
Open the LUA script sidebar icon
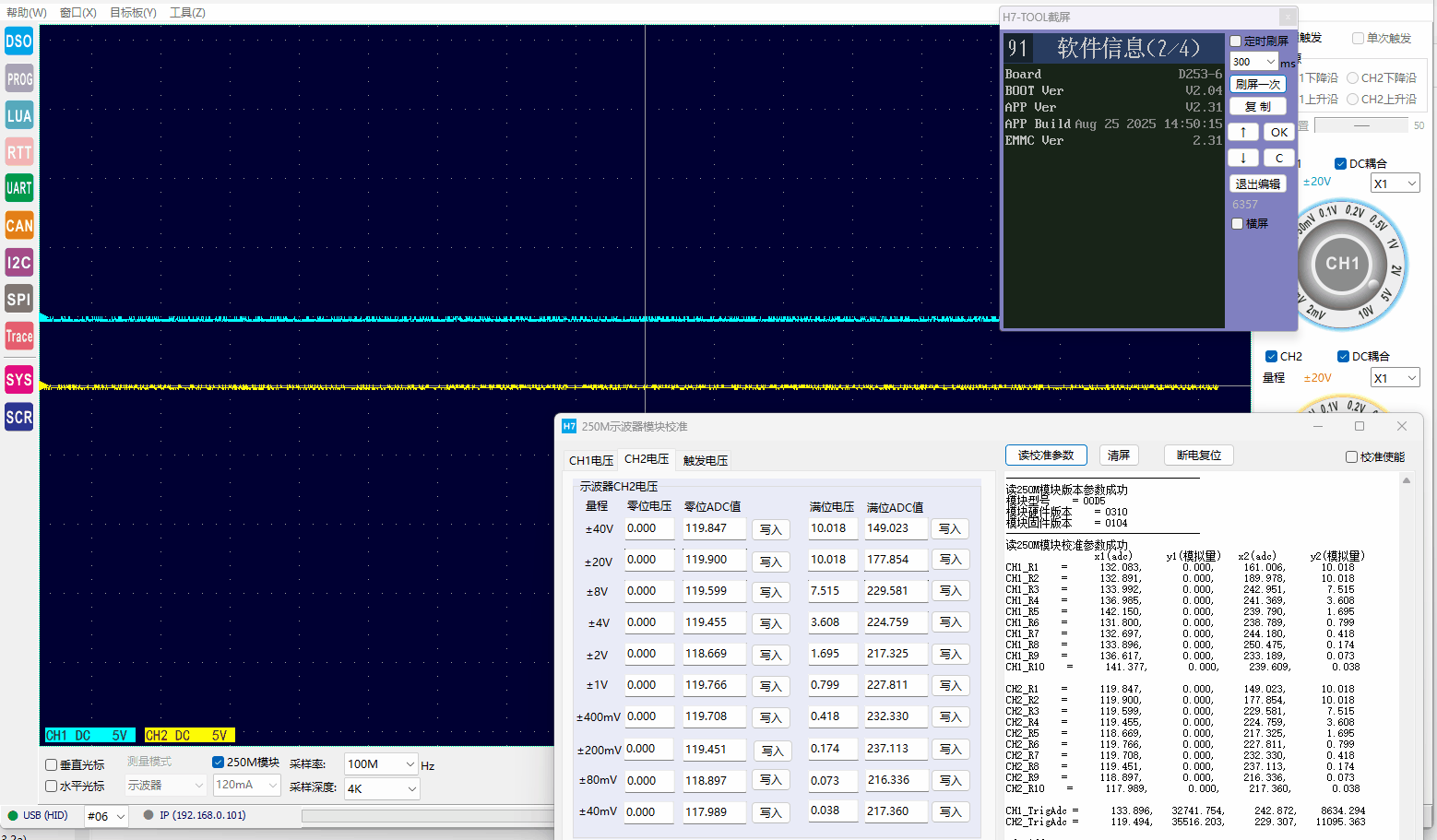tap(18, 115)
